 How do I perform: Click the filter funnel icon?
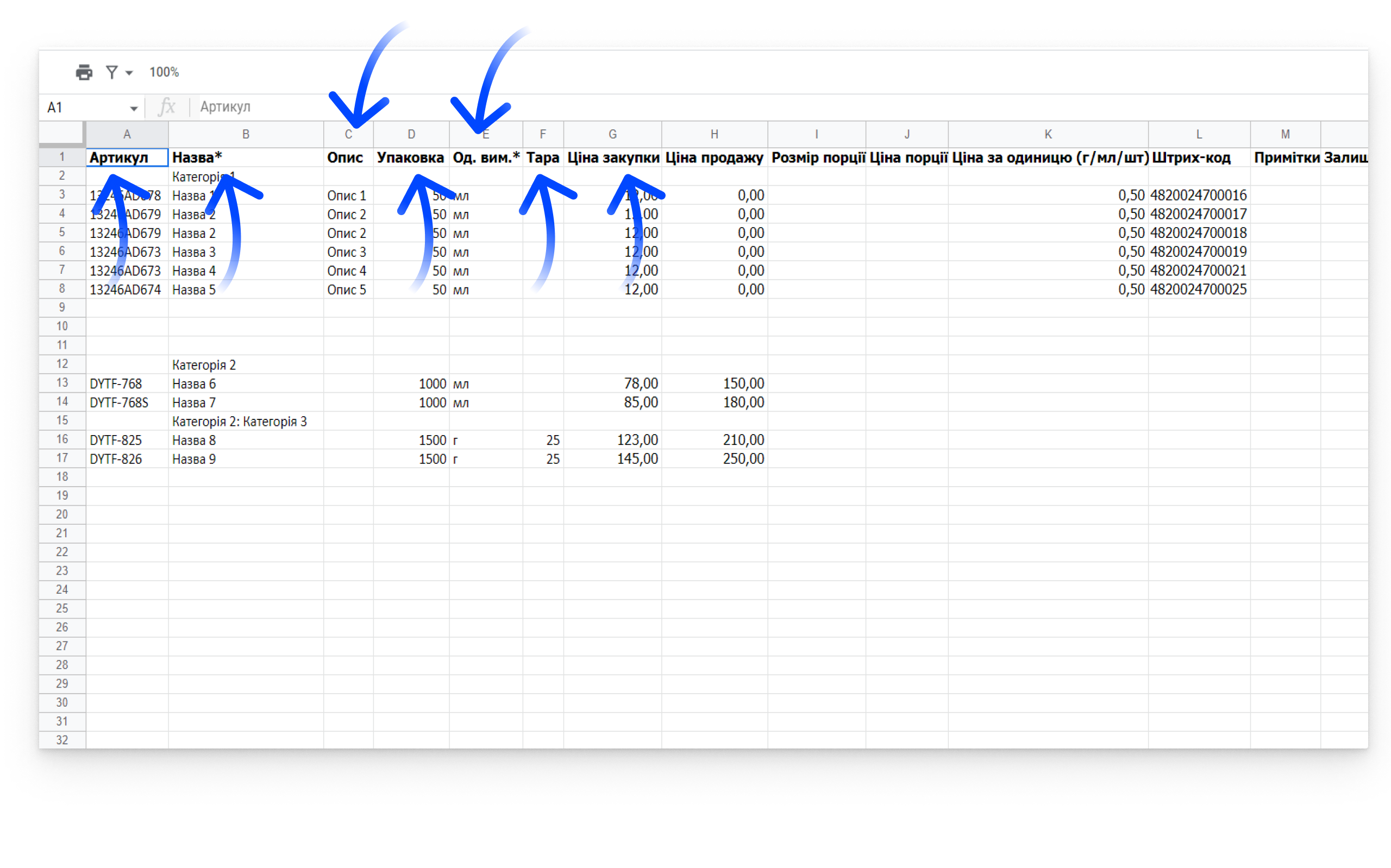tap(112, 72)
